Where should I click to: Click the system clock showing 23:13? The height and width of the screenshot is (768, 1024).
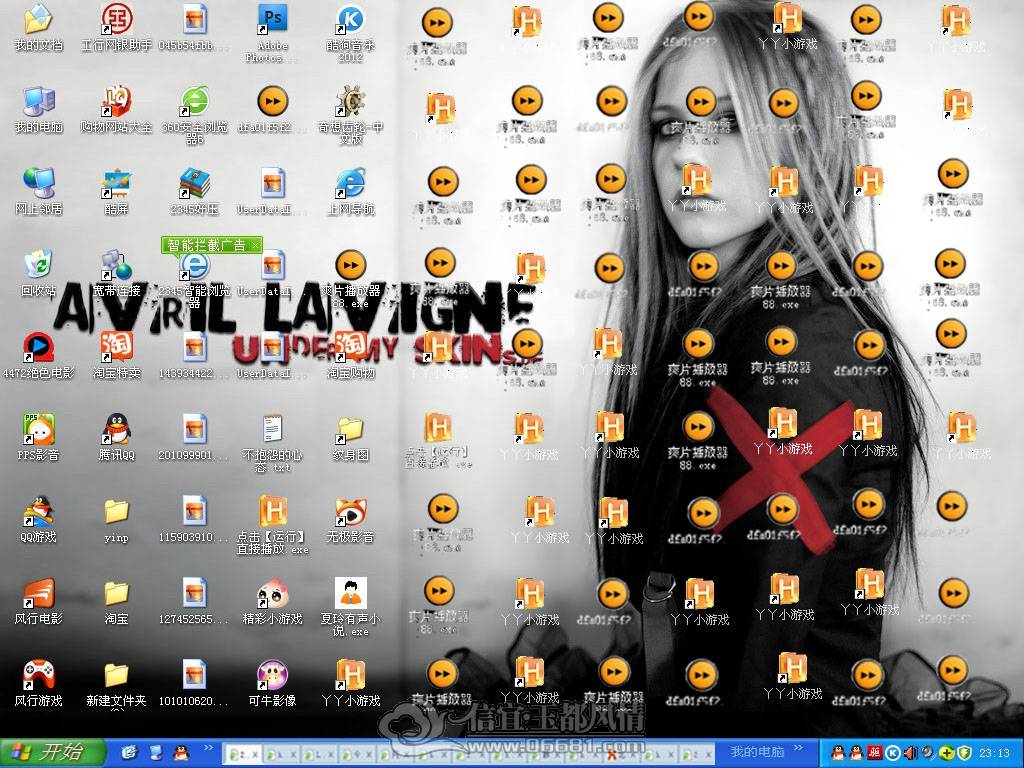994,753
